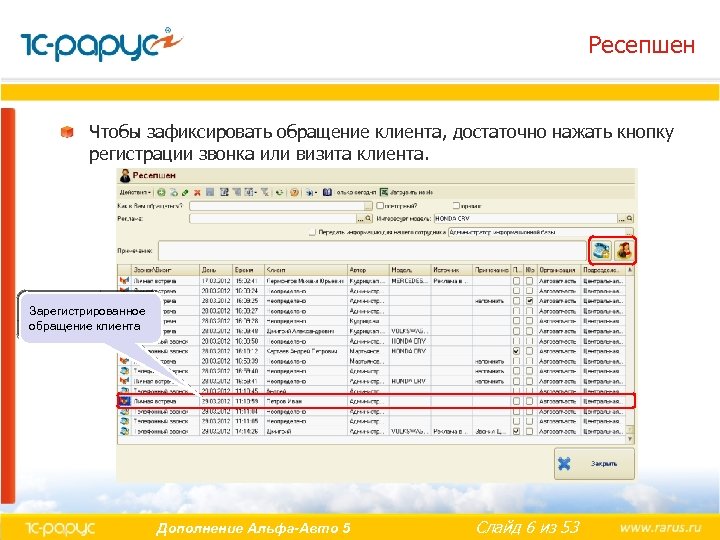Click the MERCEDES model cell
The image size is (720, 540).
pos(410,281)
